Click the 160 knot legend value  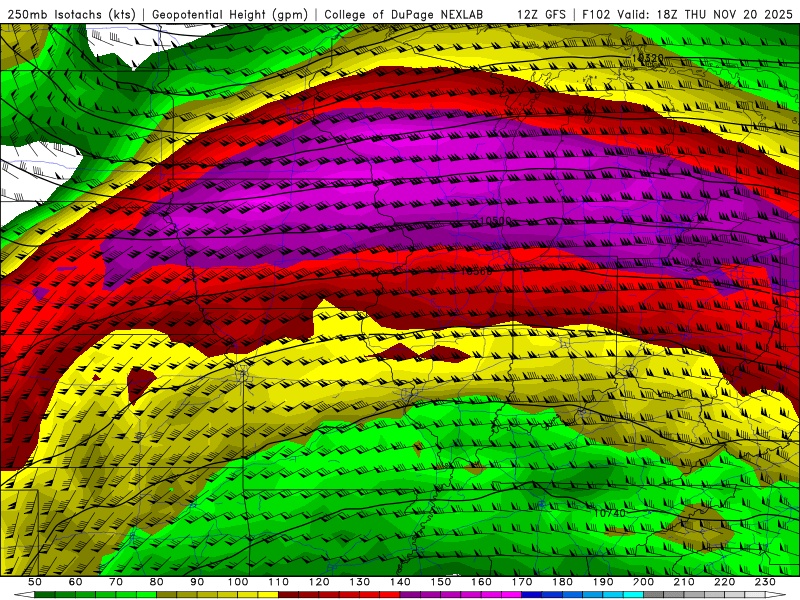(x=481, y=582)
